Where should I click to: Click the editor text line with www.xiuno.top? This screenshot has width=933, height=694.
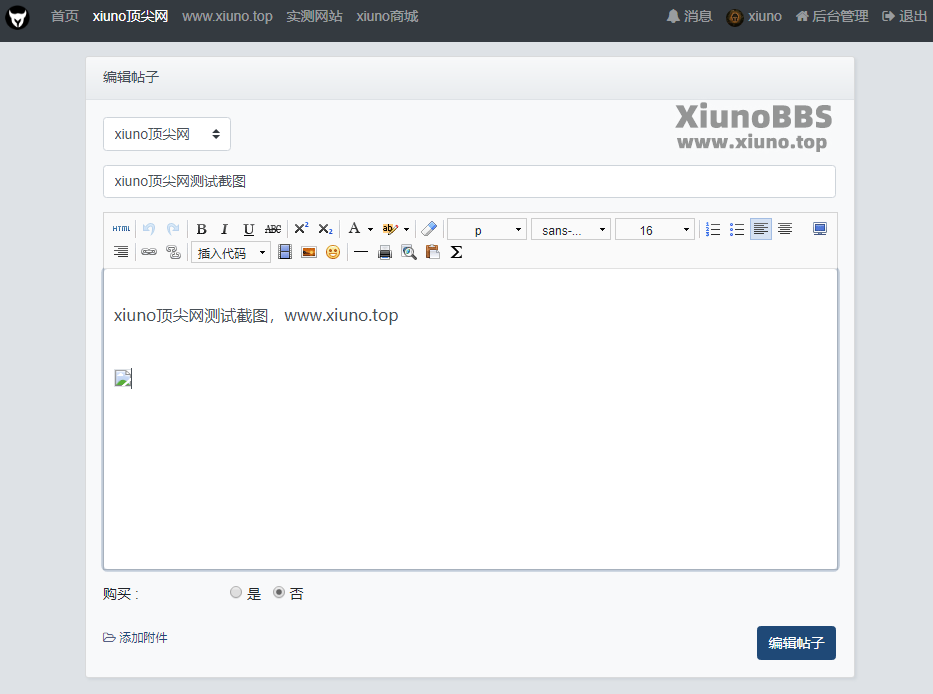point(256,315)
